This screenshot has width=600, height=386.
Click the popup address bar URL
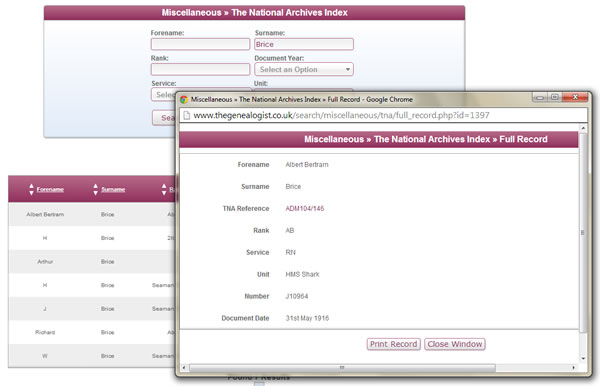tap(341, 115)
